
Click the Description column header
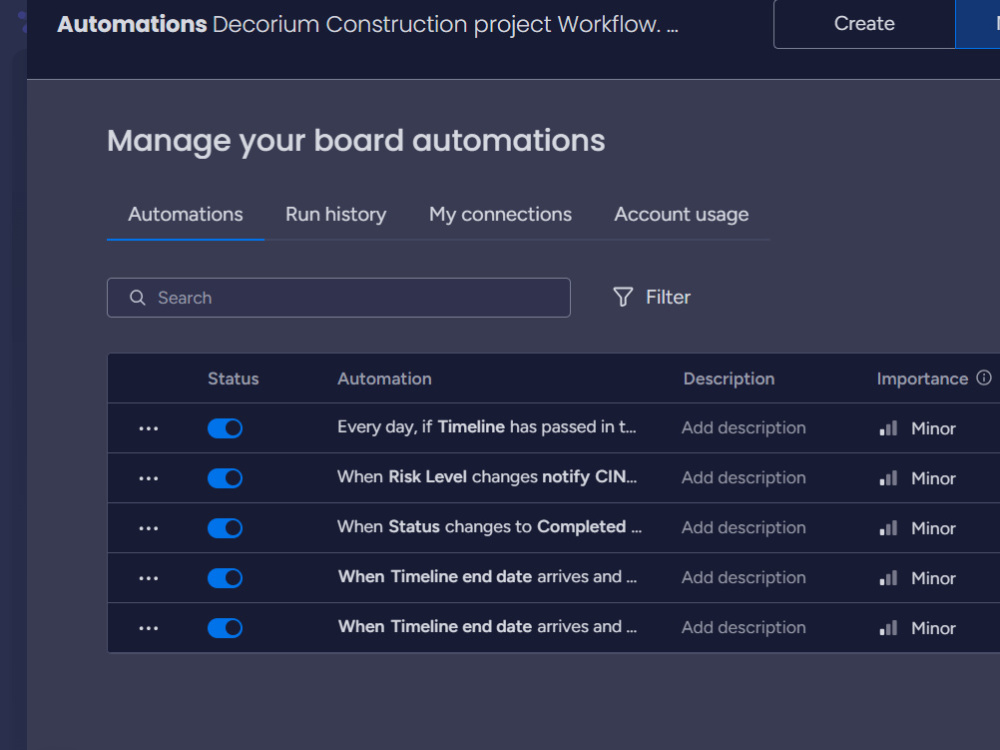point(729,379)
